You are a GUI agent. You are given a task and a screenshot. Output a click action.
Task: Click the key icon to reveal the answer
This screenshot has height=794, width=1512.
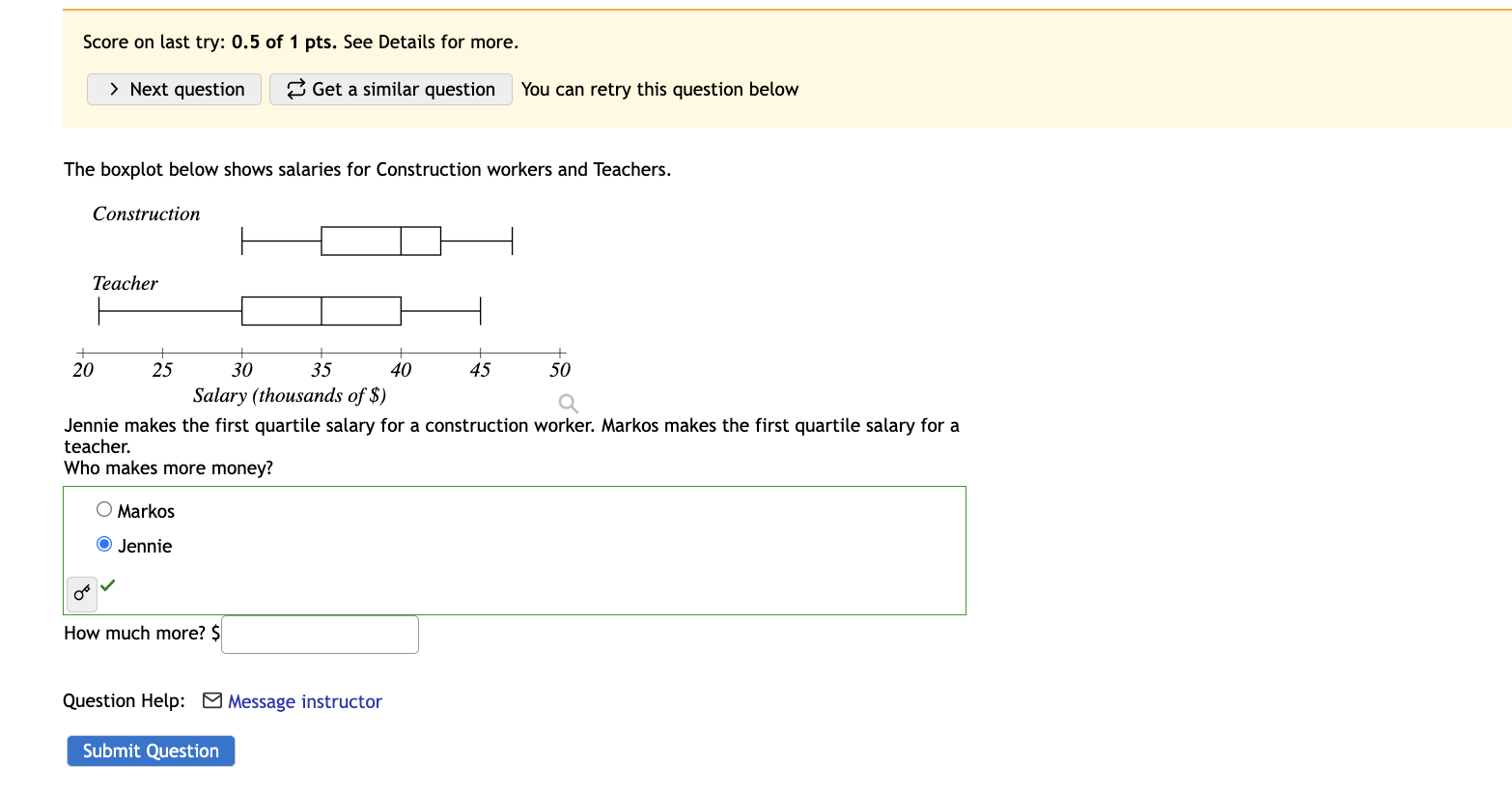[x=80, y=594]
